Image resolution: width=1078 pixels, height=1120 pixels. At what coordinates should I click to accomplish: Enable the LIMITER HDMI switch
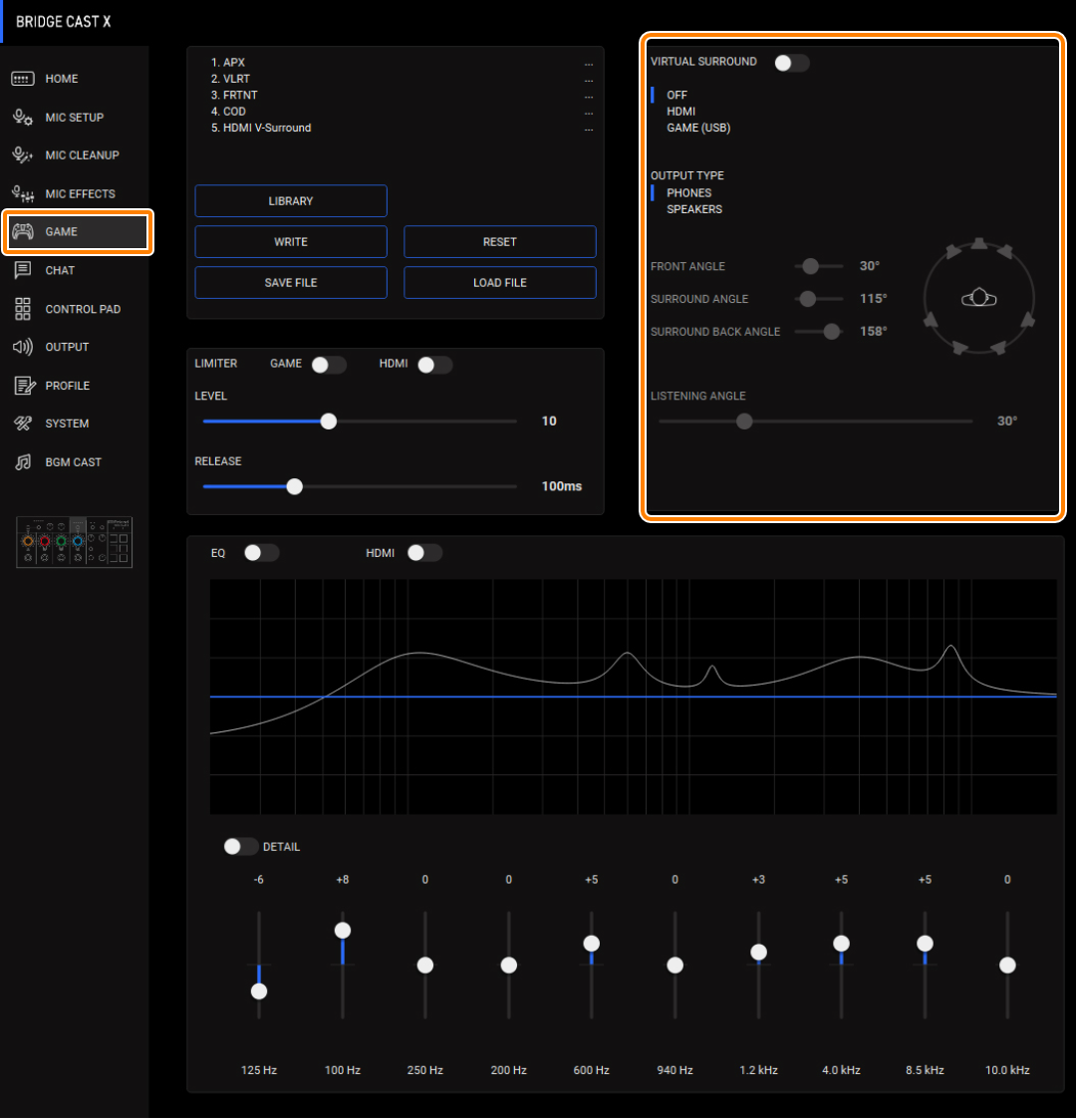tap(435, 365)
